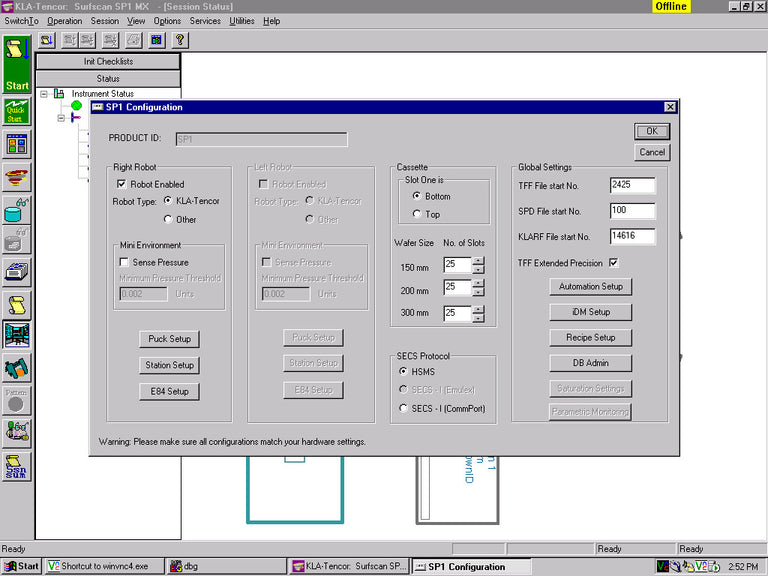
Task: Click the Quick Start sidebar icon
Action: point(17,111)
